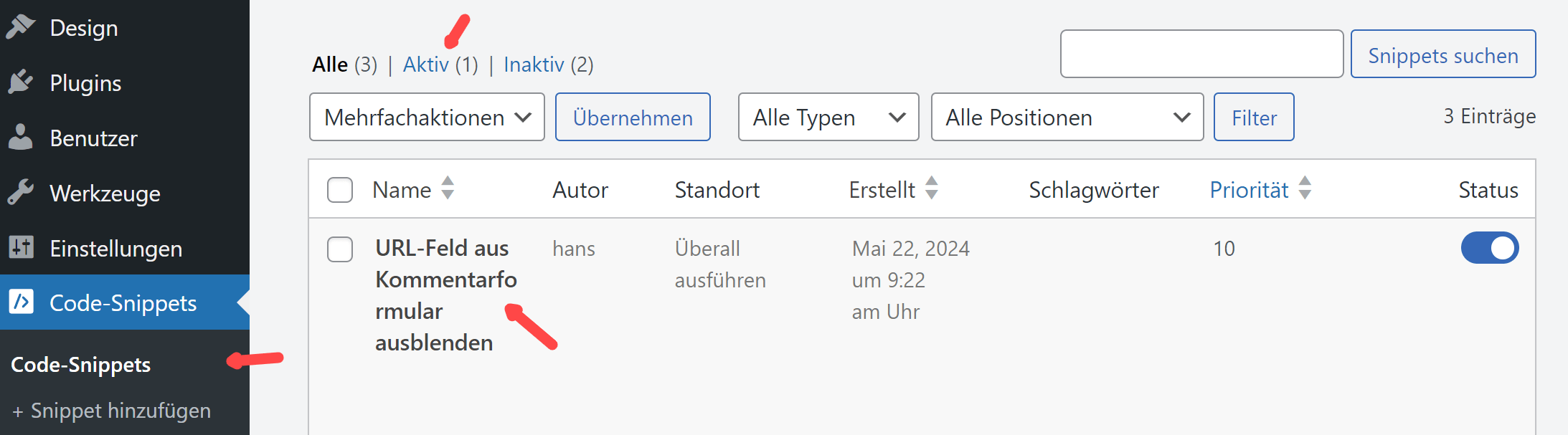Click the Benutzer user icon
This screenshot has height=435, width=1568.
click(x=21, y=138)
